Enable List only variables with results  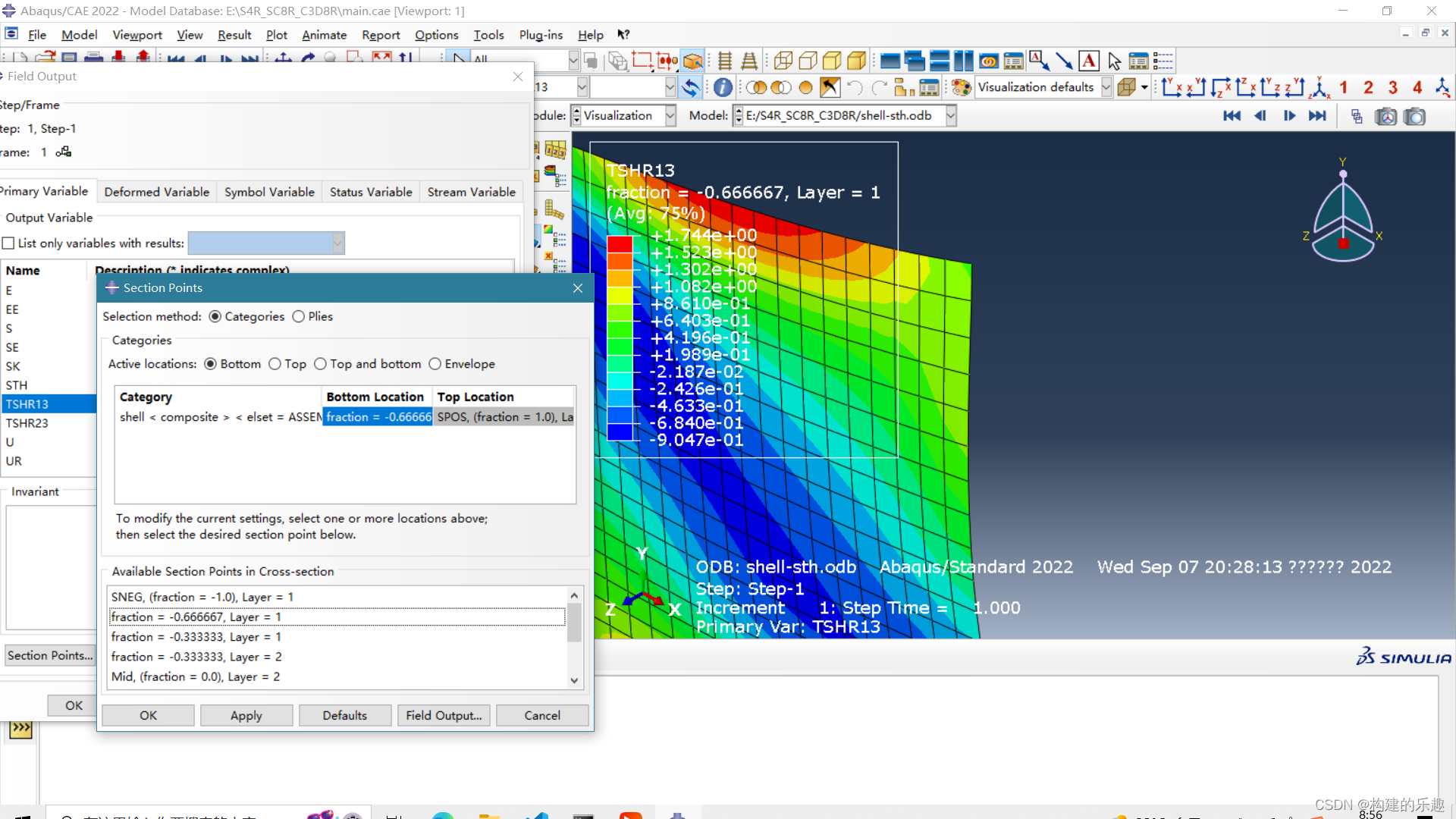click(x=9, y=243)
